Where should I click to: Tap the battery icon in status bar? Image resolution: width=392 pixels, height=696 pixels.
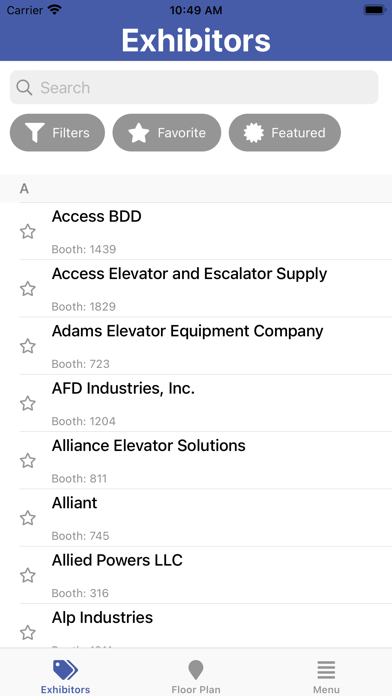(x=375, y=10)
